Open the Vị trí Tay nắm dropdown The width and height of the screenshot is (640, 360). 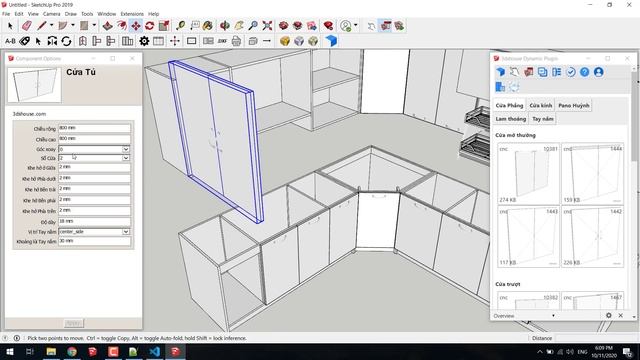pos(126,232)
